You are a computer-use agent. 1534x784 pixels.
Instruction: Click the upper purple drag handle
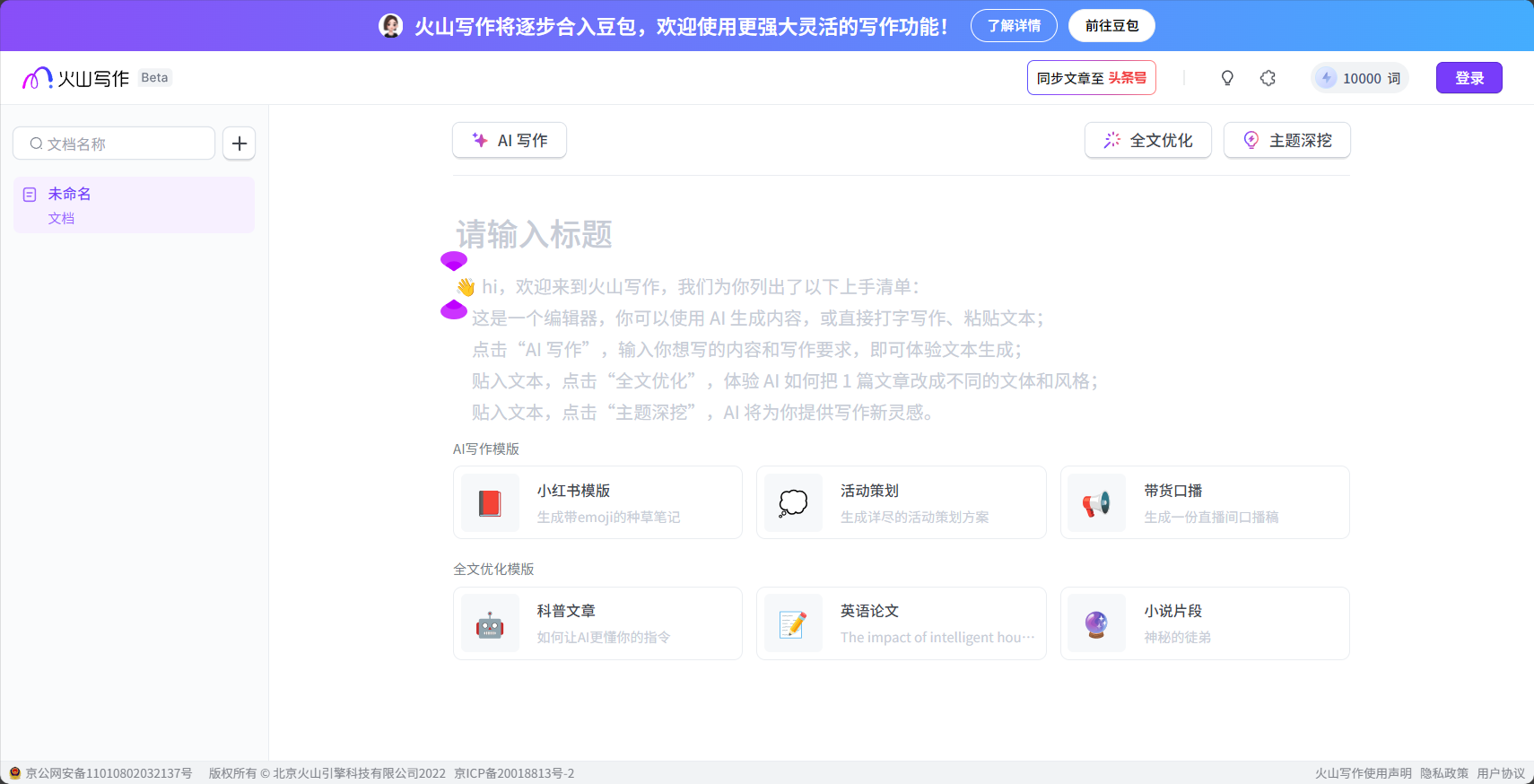tap(454, 261)
